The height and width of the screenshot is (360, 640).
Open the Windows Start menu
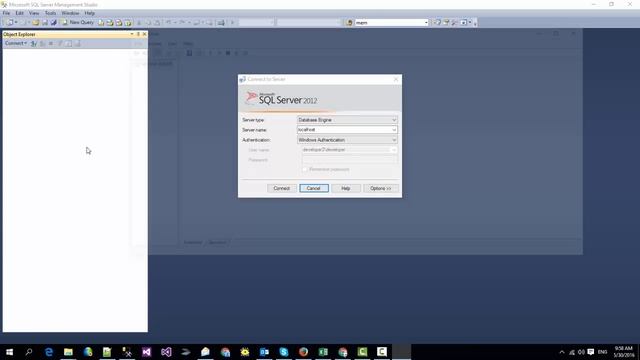[9, 352]
